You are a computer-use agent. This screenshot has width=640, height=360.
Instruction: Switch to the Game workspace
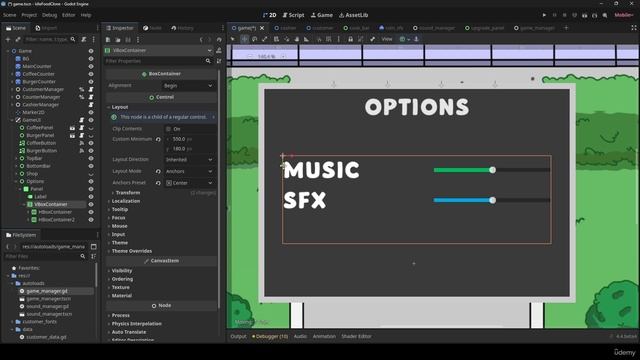pyautogui.click(x=322, y=15)
